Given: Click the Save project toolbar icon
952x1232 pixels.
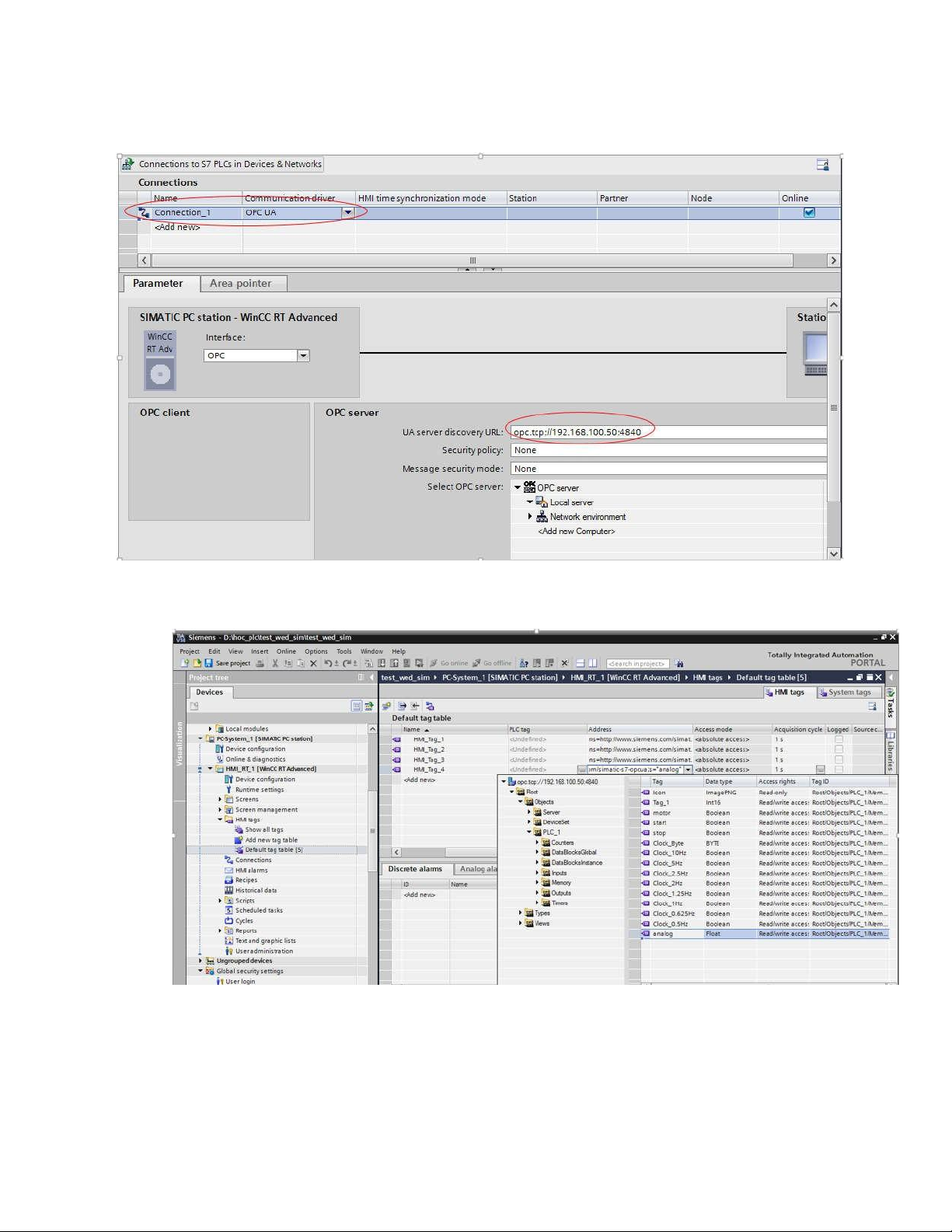Looking at the screenshot, I should tap(208, 663).
